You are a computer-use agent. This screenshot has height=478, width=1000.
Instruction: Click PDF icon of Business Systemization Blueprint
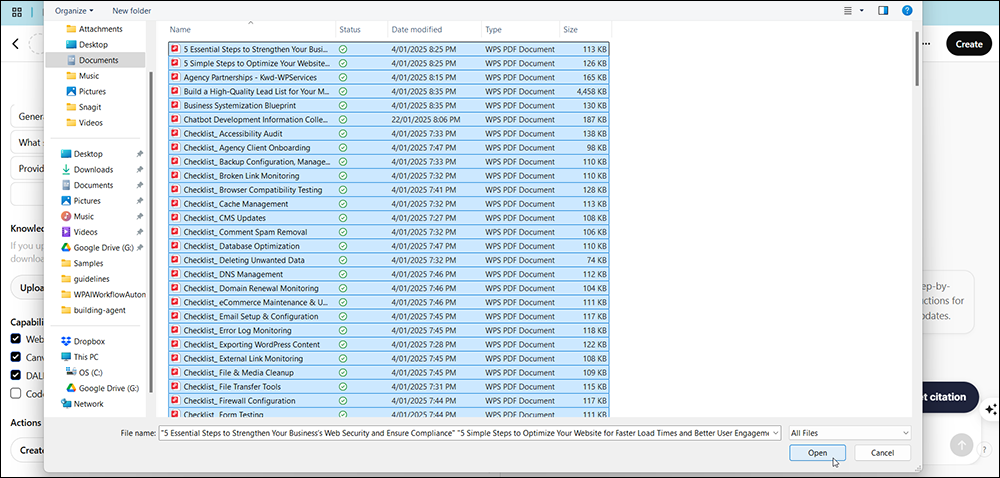click(x=175, y=105)
